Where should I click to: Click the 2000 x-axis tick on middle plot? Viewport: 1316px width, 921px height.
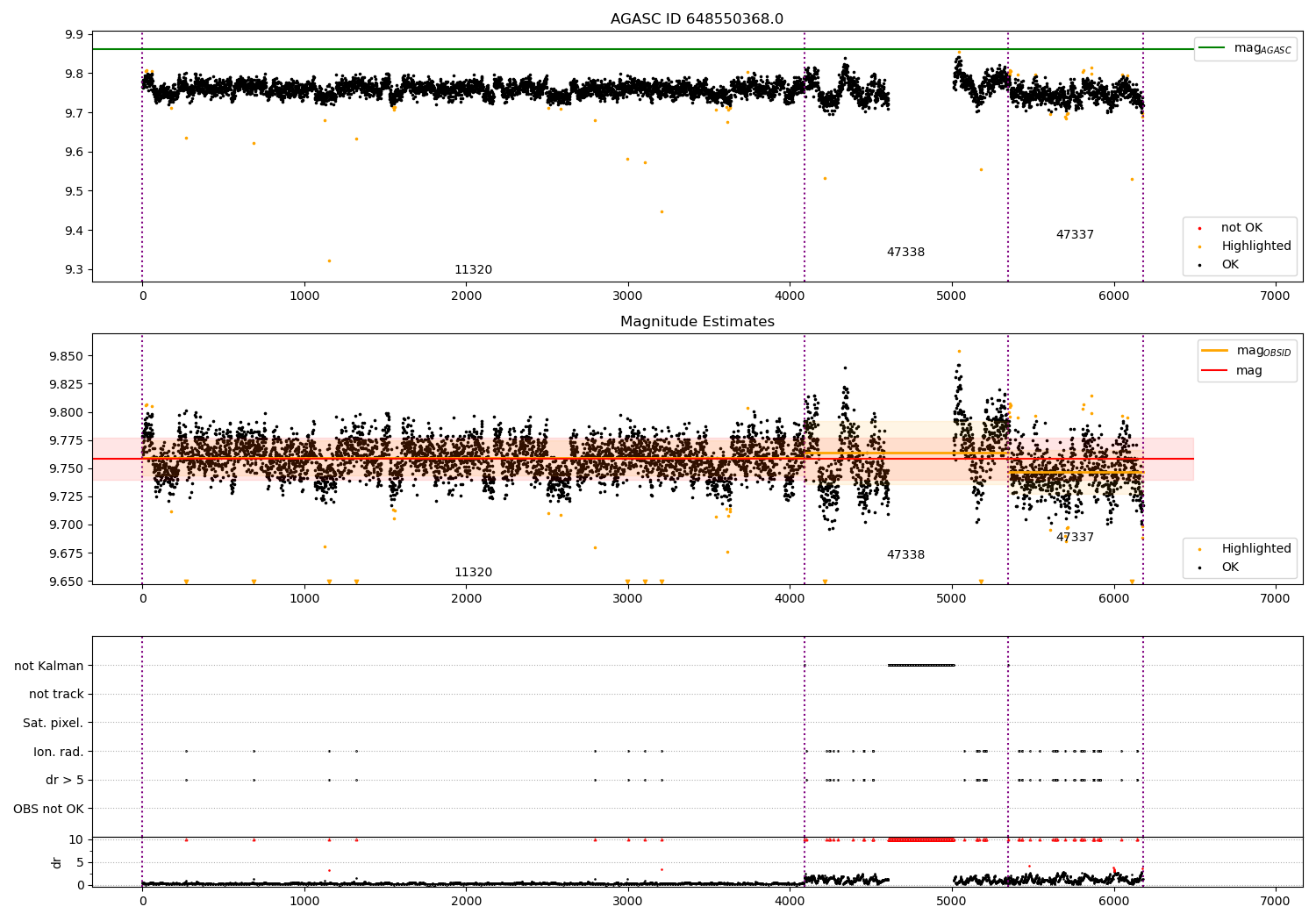coord(466,598)
